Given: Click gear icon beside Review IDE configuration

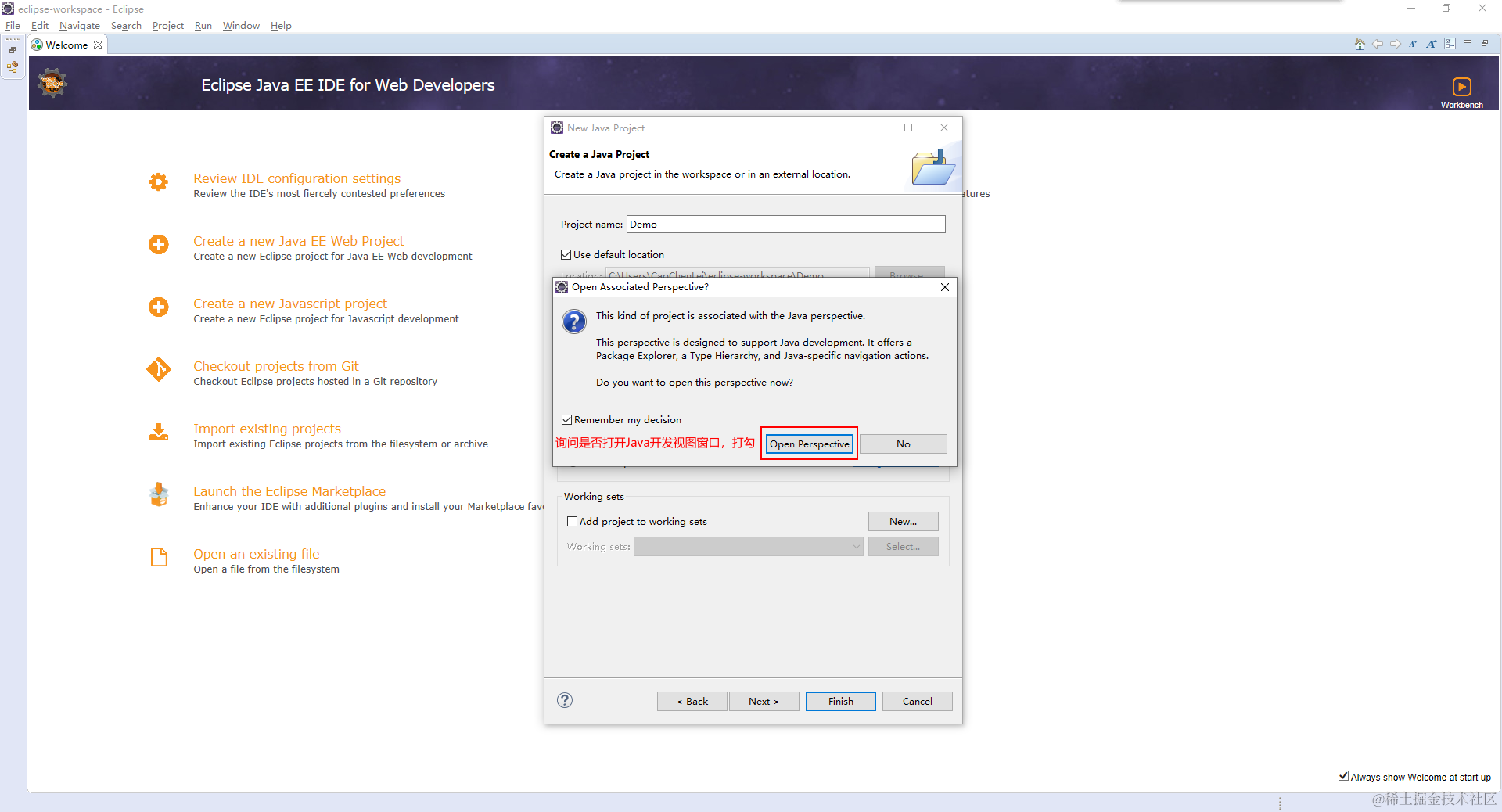Looking at the screenshot, I should pos(159,181).
